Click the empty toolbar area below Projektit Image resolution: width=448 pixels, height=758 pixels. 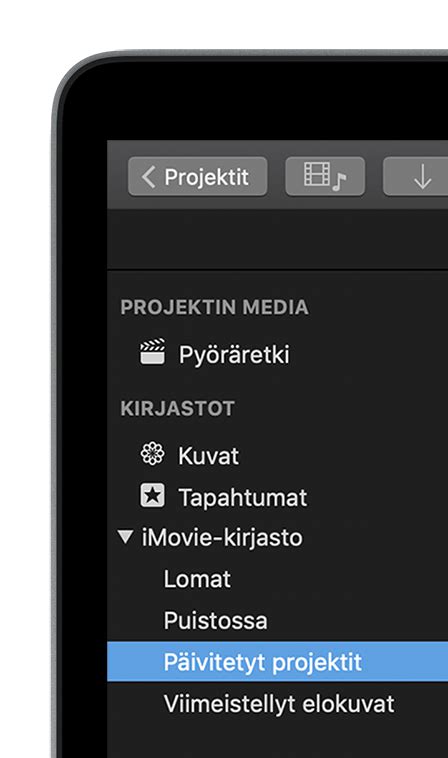click(x=277, y=239)
